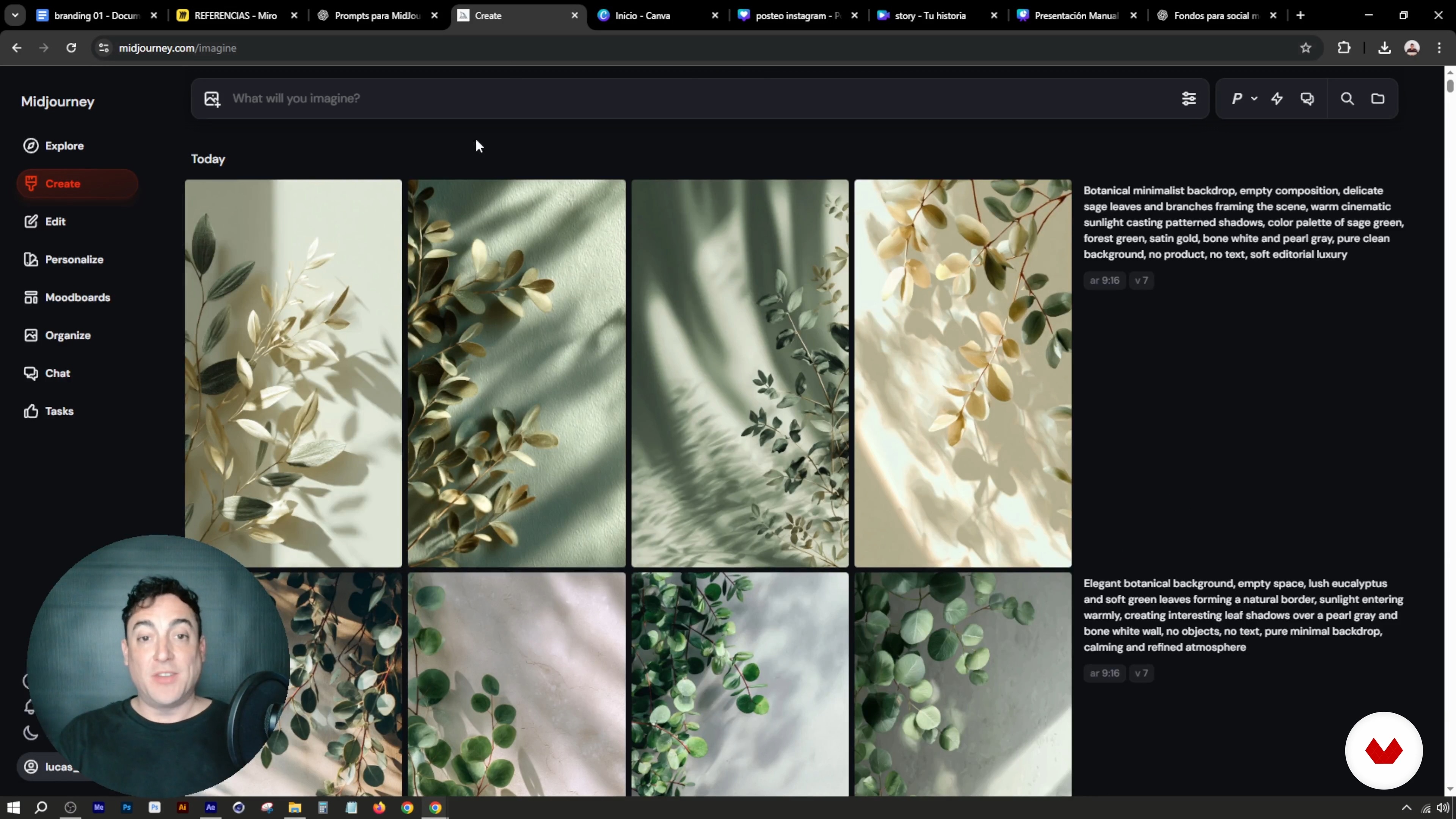This screenshot has height=819, width=1456.
Task: Open the eucalyptus on gray wall thumbnail, third in second row
Action: coord(740,684)
